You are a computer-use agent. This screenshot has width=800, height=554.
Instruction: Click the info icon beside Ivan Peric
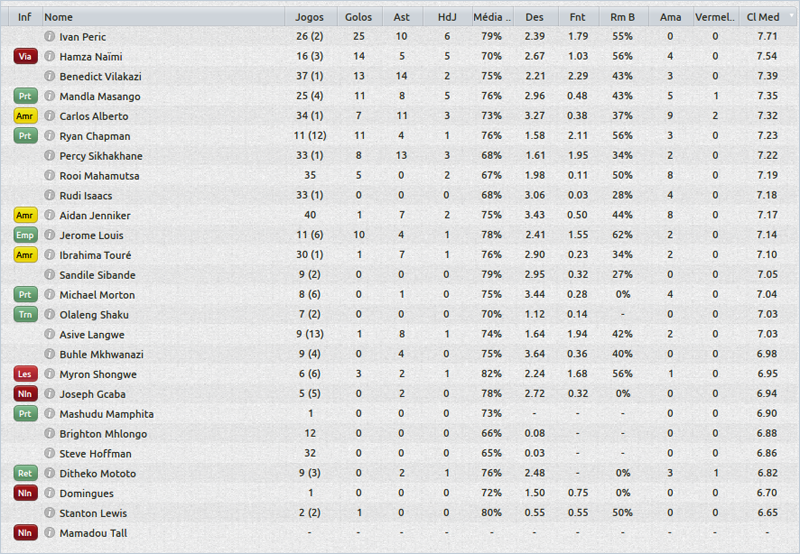point(49,37)
